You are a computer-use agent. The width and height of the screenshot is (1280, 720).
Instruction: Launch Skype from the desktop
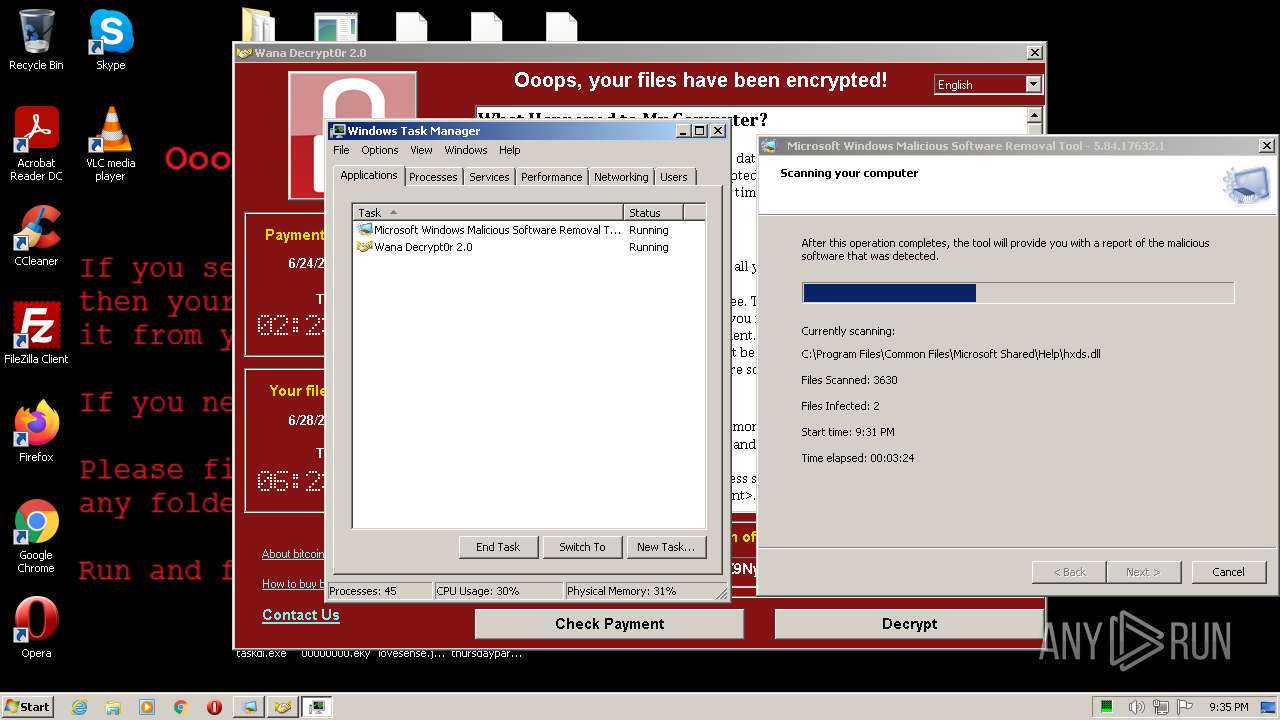(x=110, y=40)
